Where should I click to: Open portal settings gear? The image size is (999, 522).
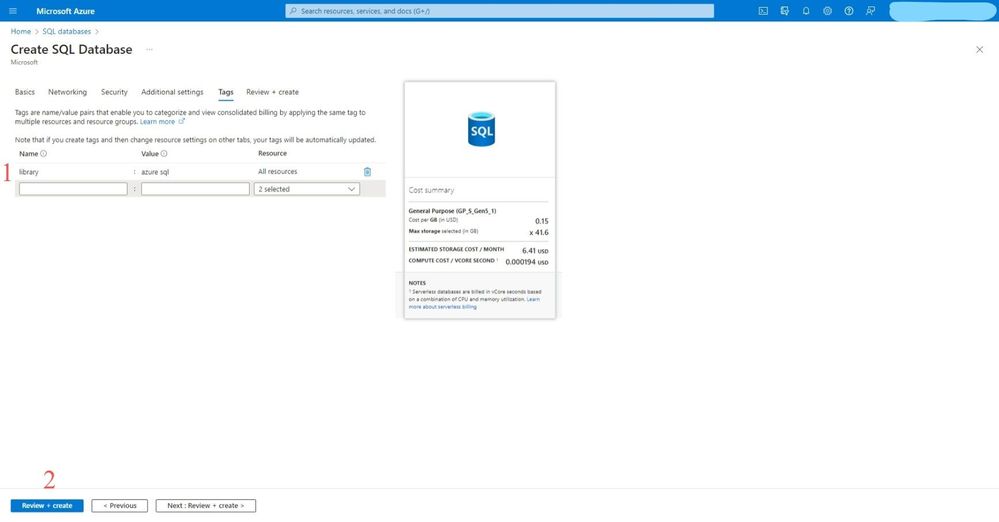tap(827, 11)
